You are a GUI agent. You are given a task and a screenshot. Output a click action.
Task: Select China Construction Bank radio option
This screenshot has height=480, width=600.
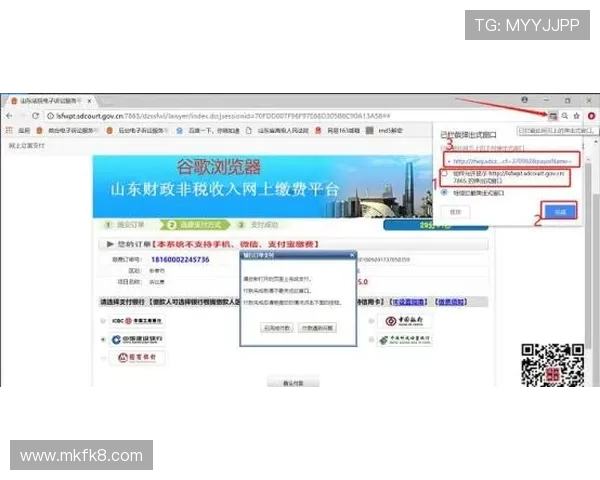(103, 339)
